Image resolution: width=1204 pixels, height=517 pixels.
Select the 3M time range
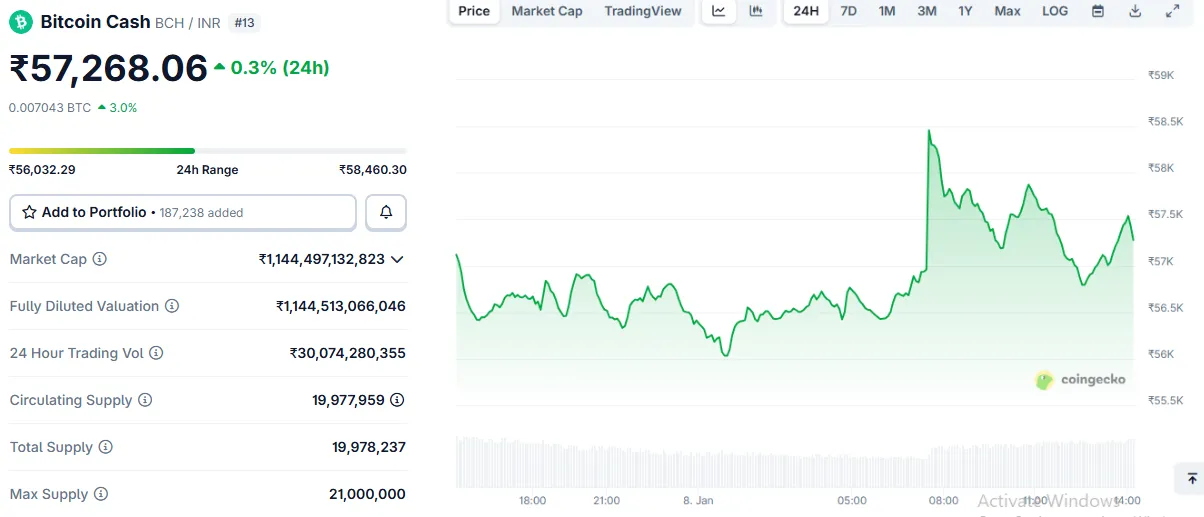pyautogui.click(x=927, y=11)
